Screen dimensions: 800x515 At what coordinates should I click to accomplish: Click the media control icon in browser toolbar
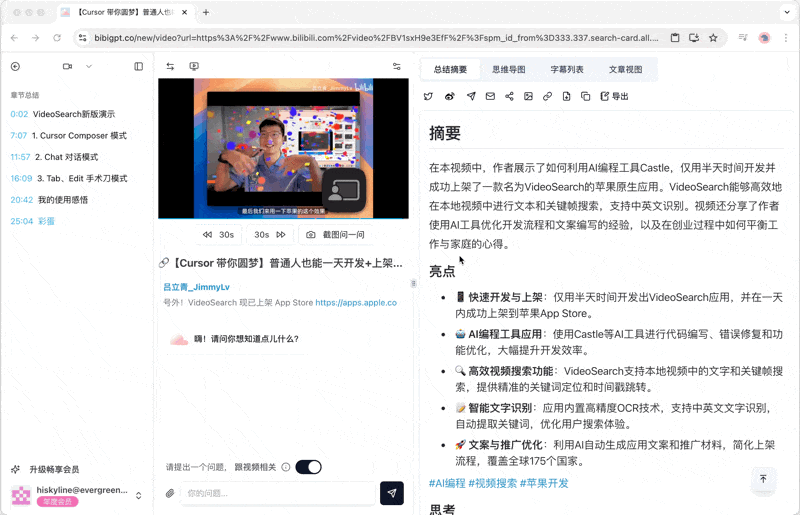(743, 38)
